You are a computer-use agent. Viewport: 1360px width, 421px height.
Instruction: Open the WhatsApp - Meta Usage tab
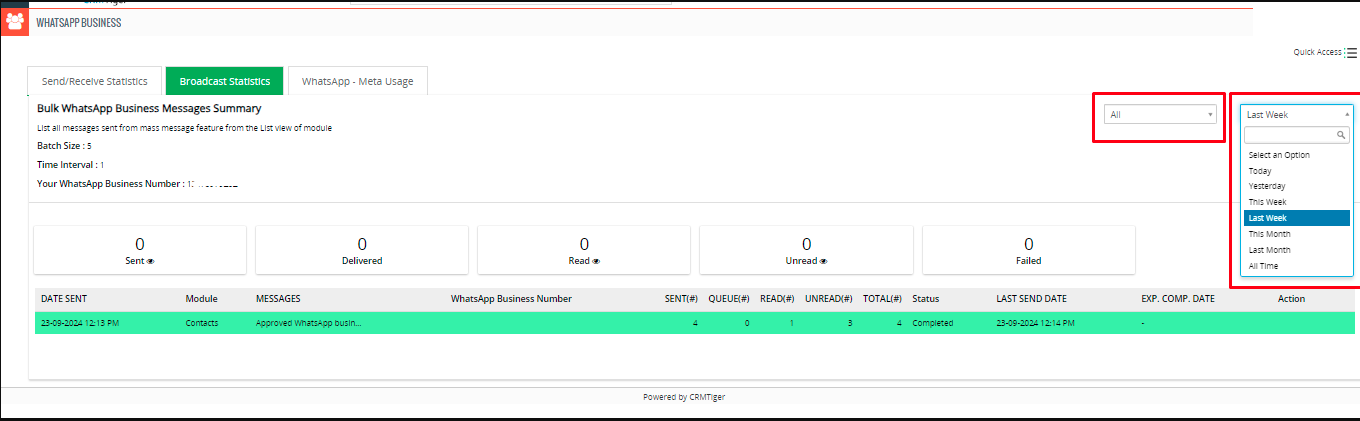point(358,81)
